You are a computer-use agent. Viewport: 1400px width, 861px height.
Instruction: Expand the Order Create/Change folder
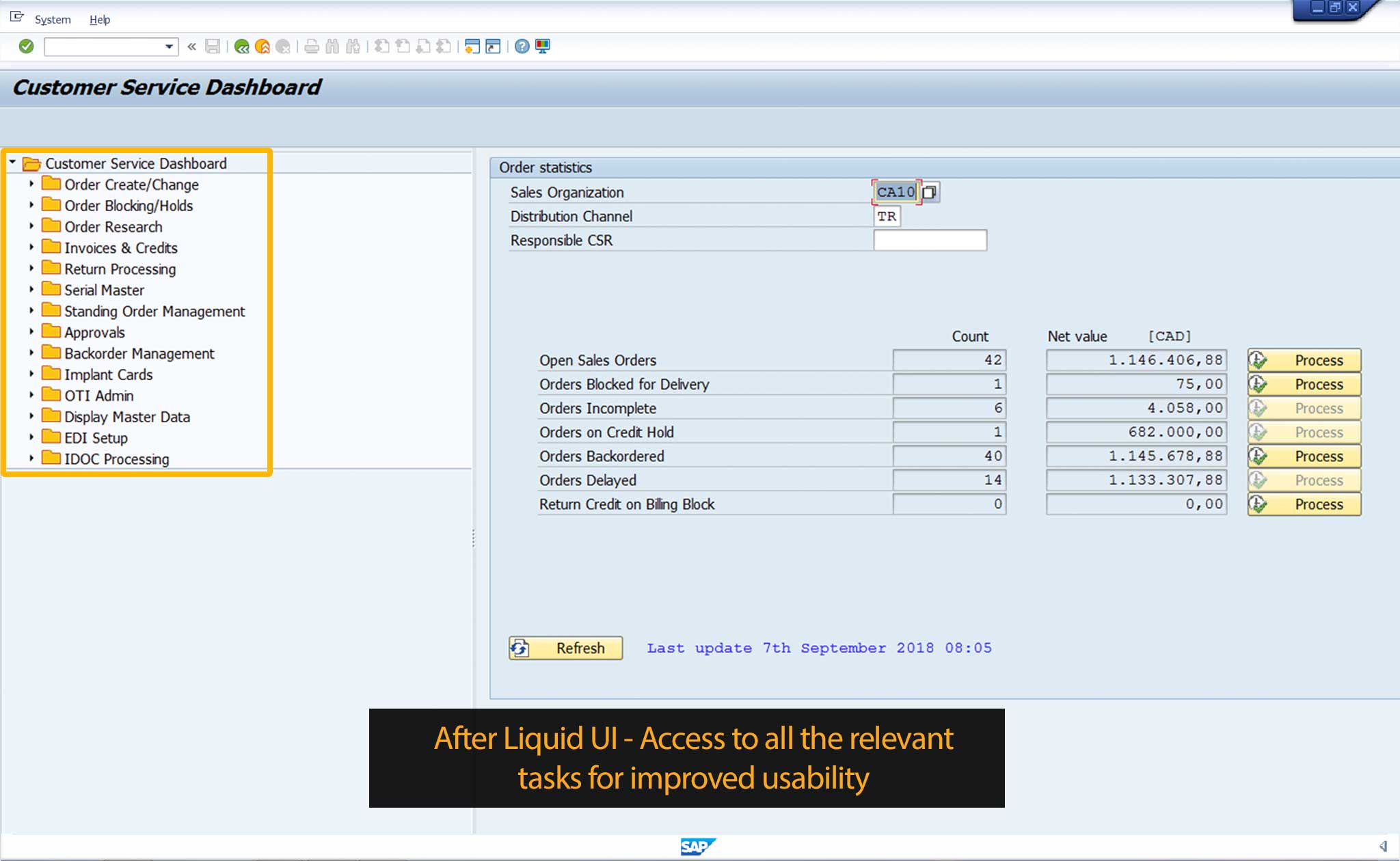tap(31, 184)
